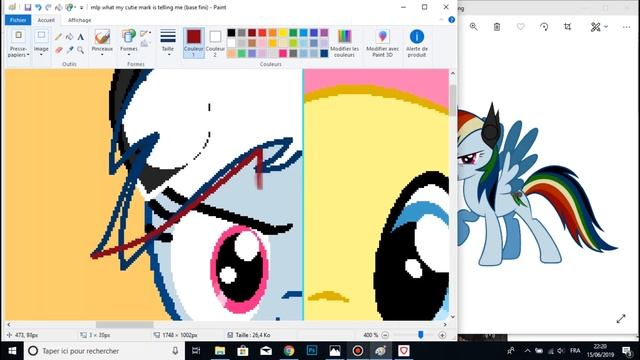Click the horizontal scrollbar thumb in Paint
The width and height of the screenshot is (640, 360).
124,324
